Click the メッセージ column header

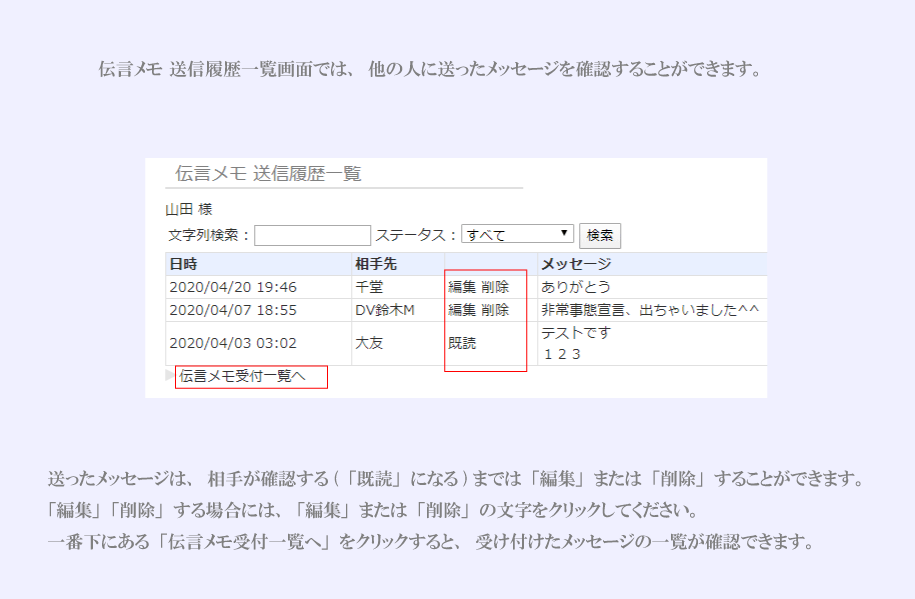[x=576, y=264]
